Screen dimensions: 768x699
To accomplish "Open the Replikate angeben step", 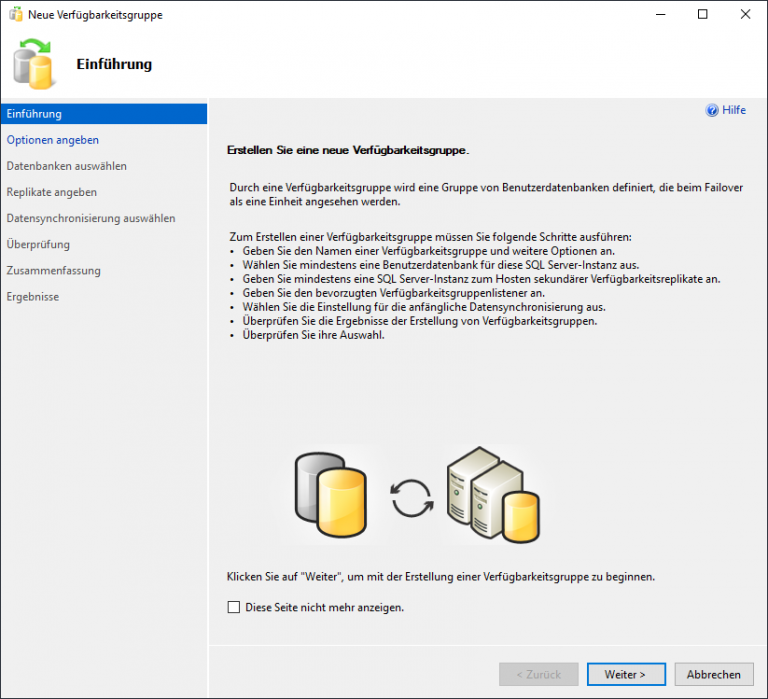I will 51,192.
